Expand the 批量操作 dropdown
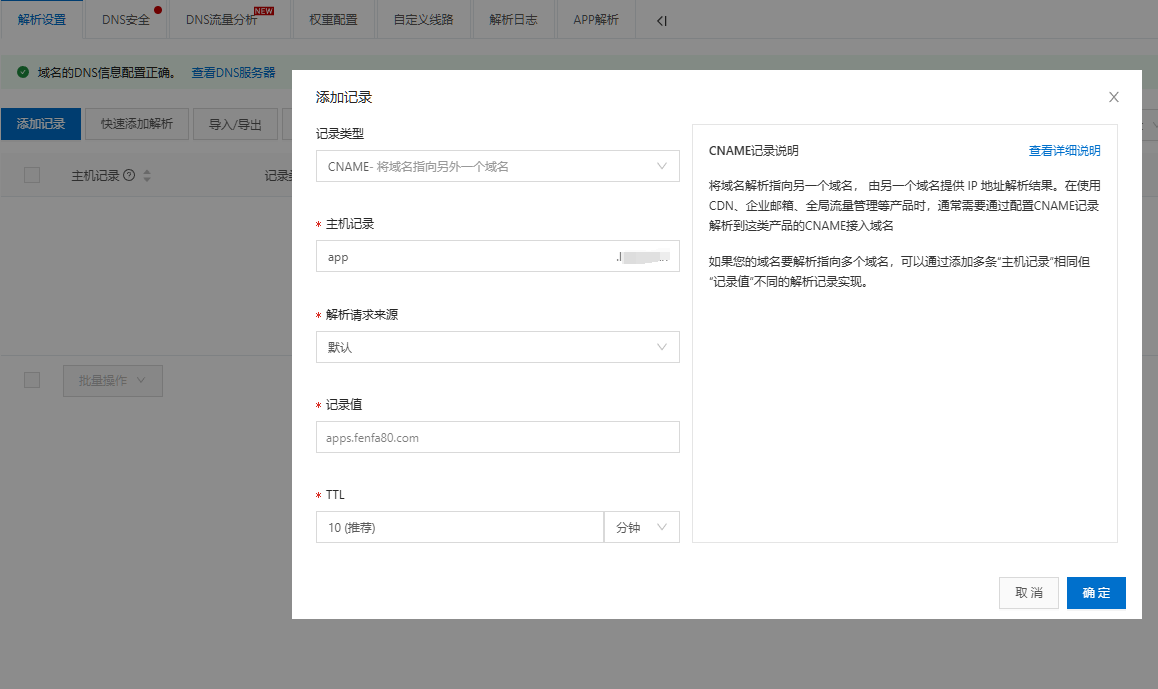The width and height of the screenshot is (1158, 689). tap(112, 380)
